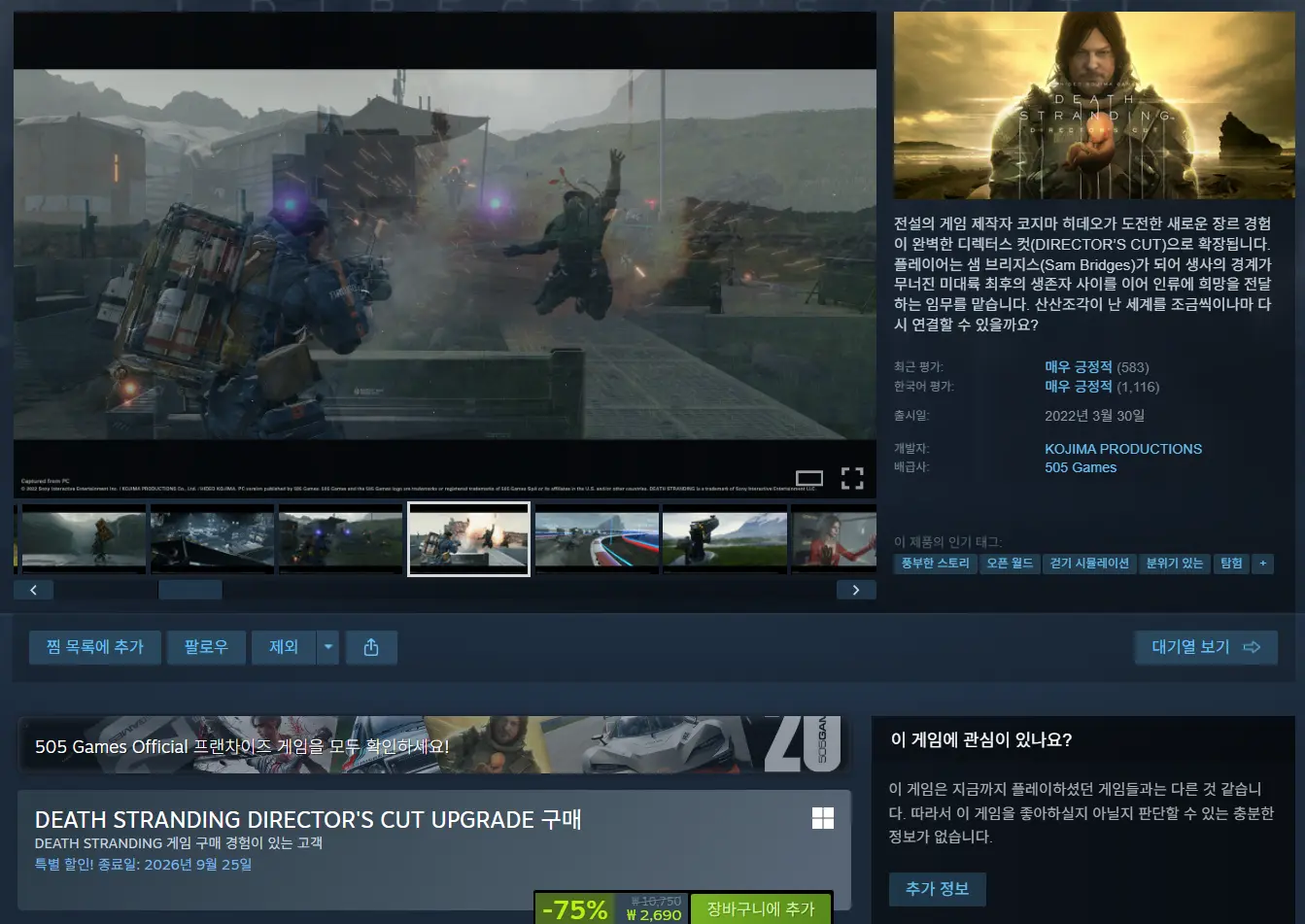1305x924 pixels.
Task: Click the 한국어 평가 label
Action: [924, 387]
